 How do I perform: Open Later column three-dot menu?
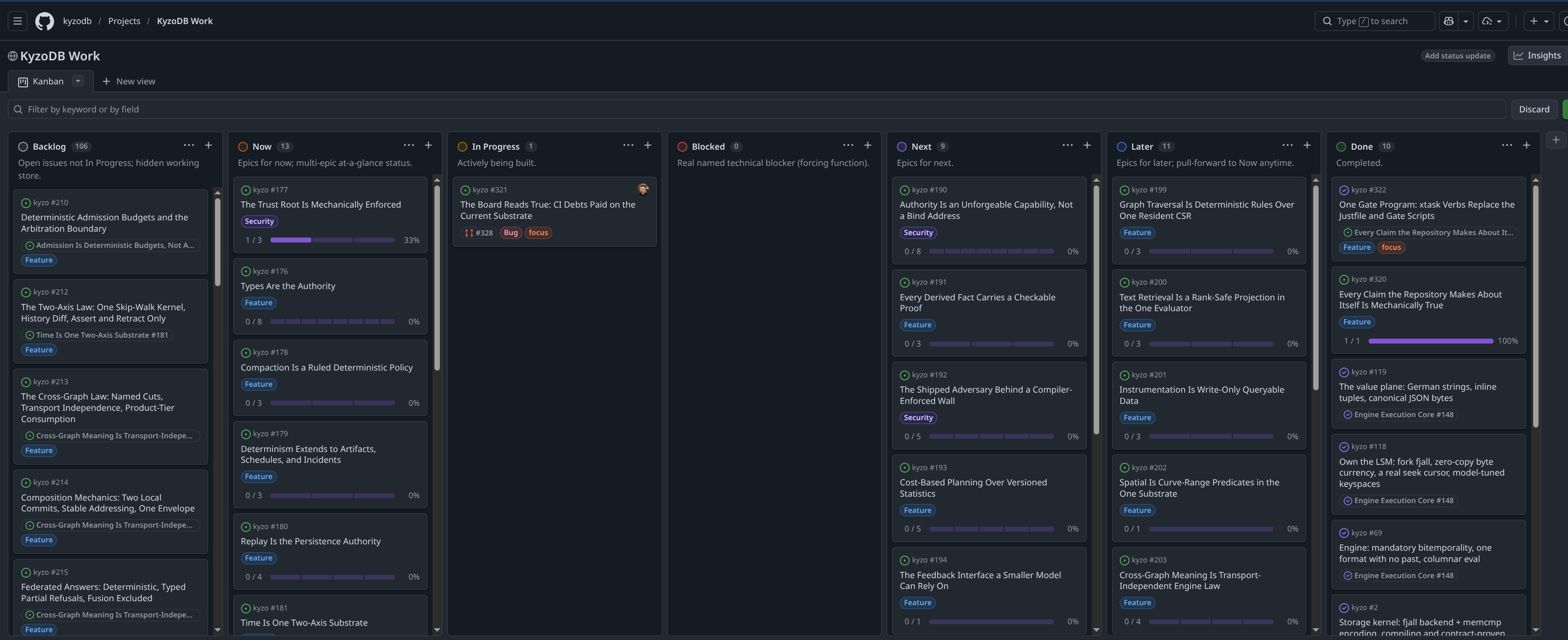[1287, 145]
